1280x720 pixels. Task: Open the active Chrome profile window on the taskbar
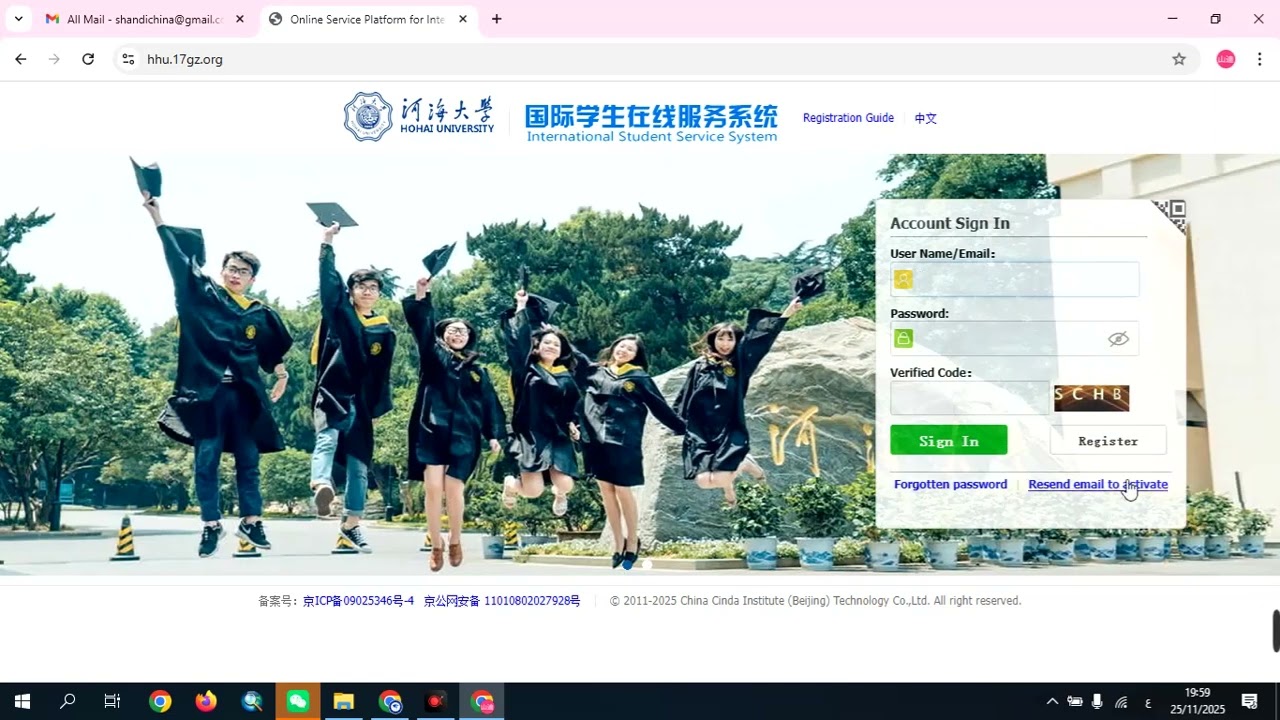(x=482, y=701)
